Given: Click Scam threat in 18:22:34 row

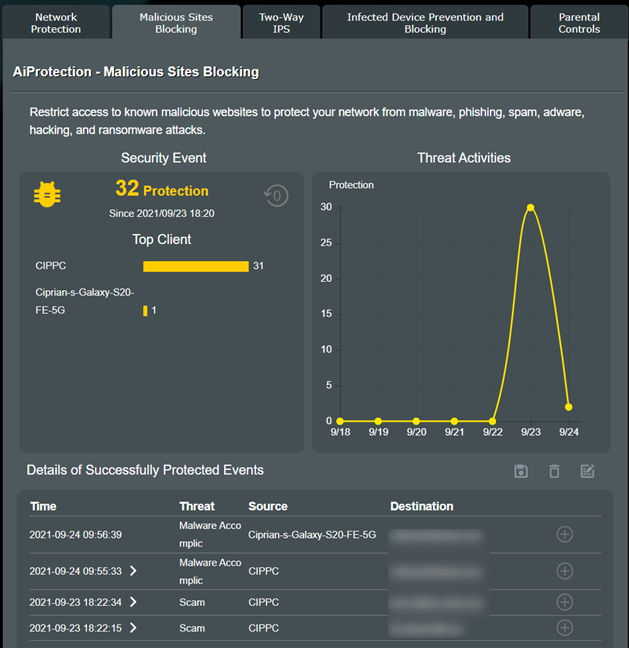Looking at the screenshot, I should 192,603.
